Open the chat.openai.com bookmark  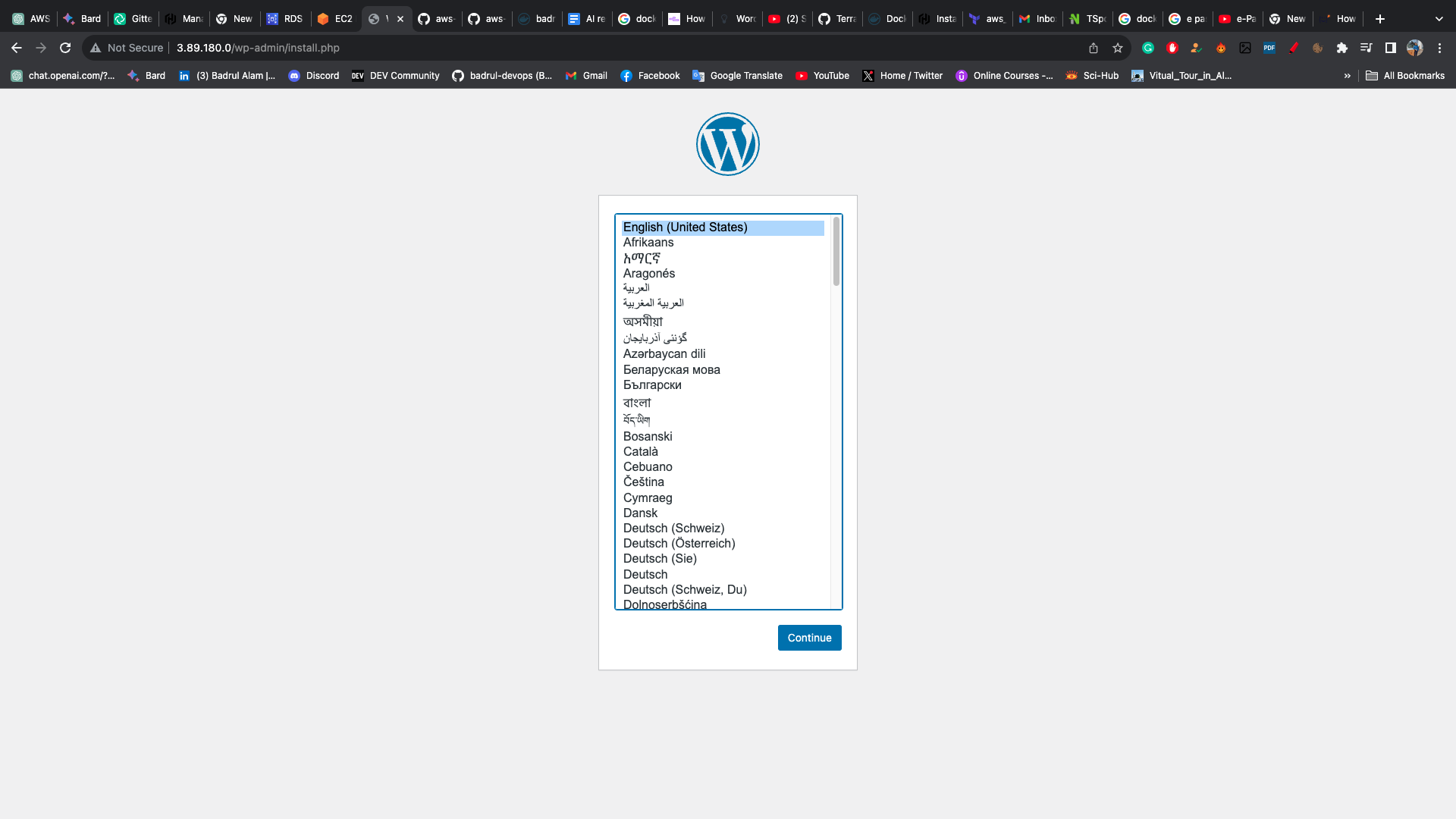pos(63,76)
